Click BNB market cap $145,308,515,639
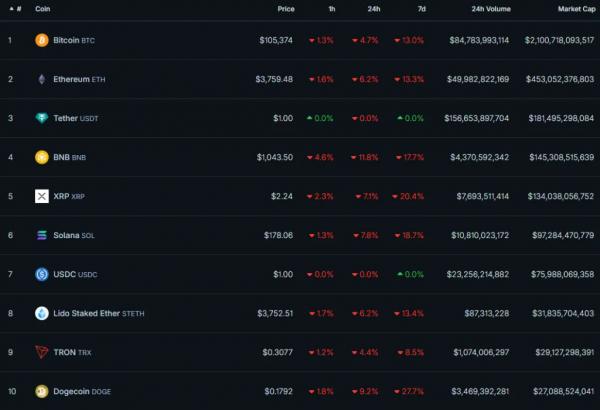 [x=562, y=157]
